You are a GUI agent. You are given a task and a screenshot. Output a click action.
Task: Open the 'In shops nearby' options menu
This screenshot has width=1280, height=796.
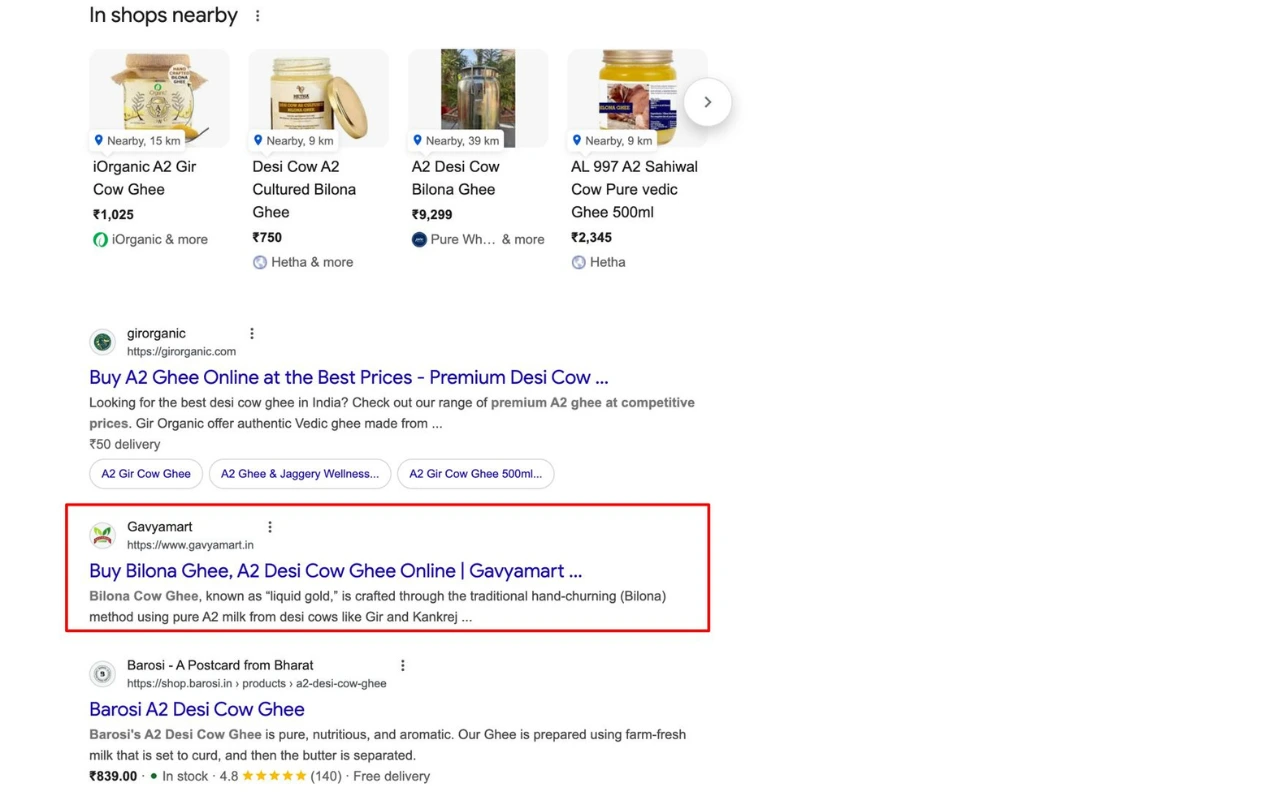click(257, 16)
